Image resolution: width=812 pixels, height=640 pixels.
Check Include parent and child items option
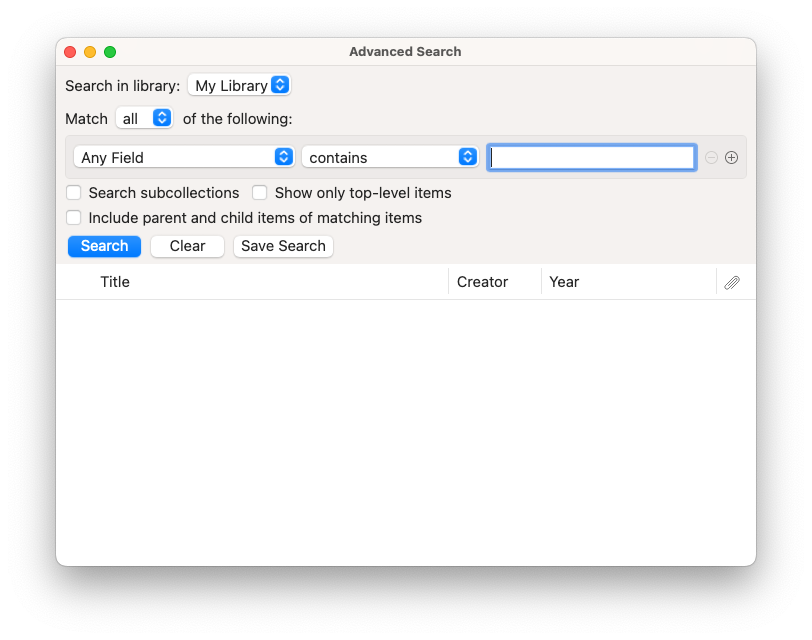tap(74, 218)
